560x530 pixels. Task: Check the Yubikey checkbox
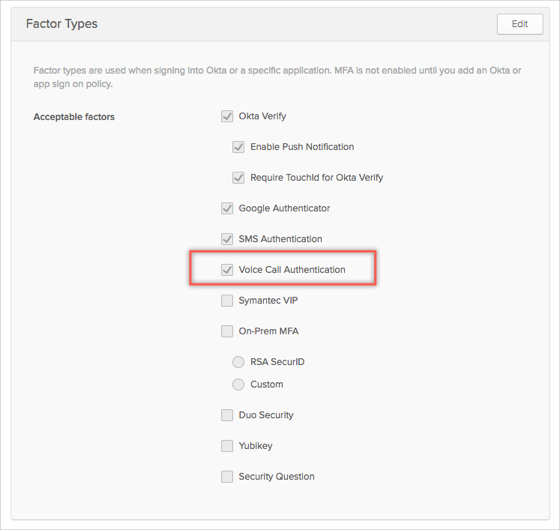point(227,446)
